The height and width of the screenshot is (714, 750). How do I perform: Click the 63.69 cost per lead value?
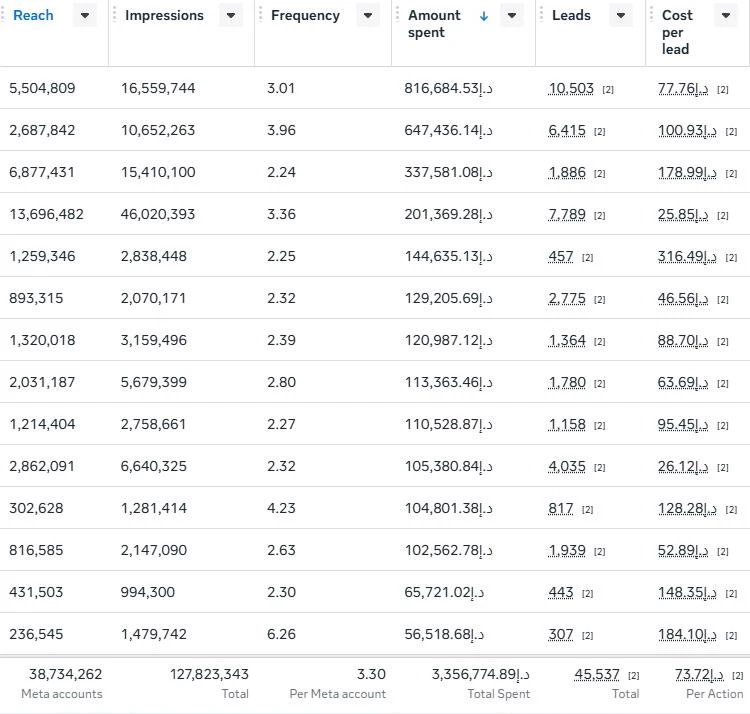[683, 383]
